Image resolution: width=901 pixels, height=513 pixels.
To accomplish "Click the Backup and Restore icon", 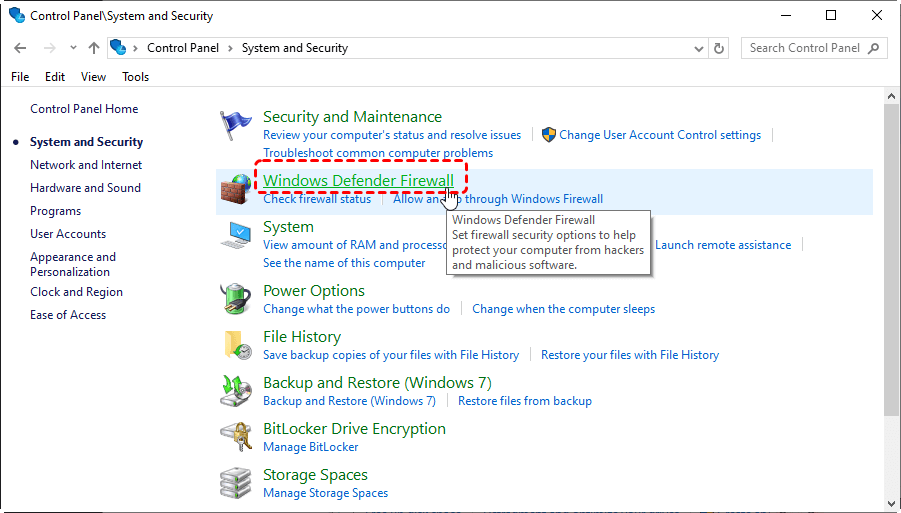I will click(236, 391).
